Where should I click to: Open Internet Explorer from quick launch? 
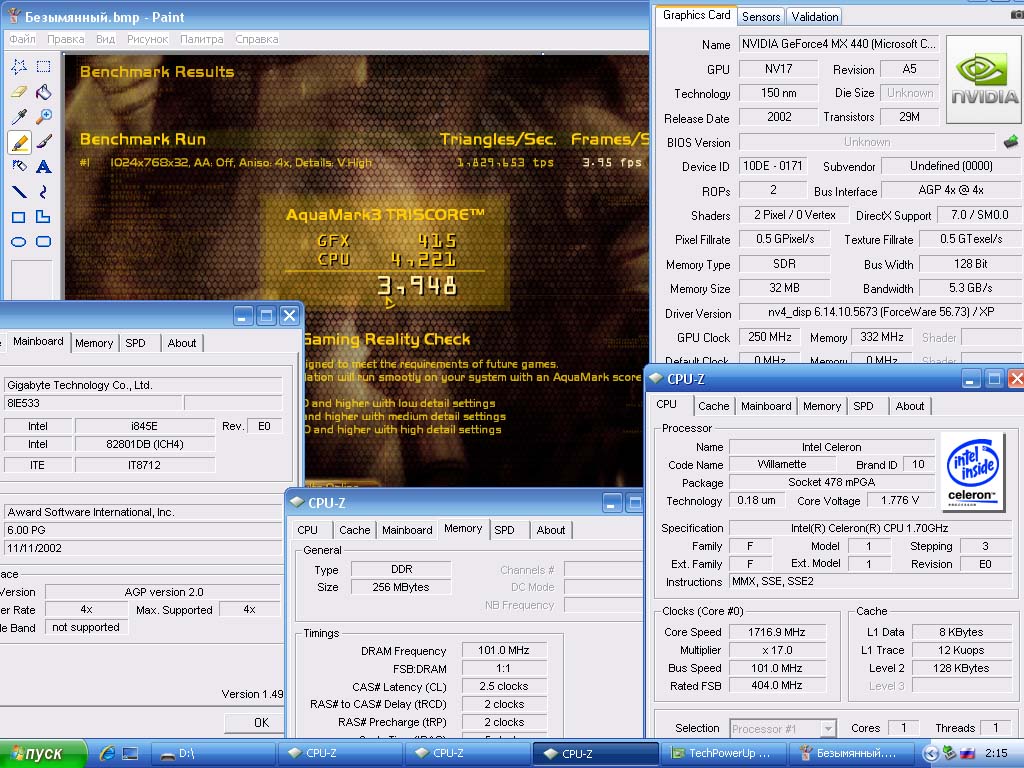pyautogui.click(x=106, y=753)
